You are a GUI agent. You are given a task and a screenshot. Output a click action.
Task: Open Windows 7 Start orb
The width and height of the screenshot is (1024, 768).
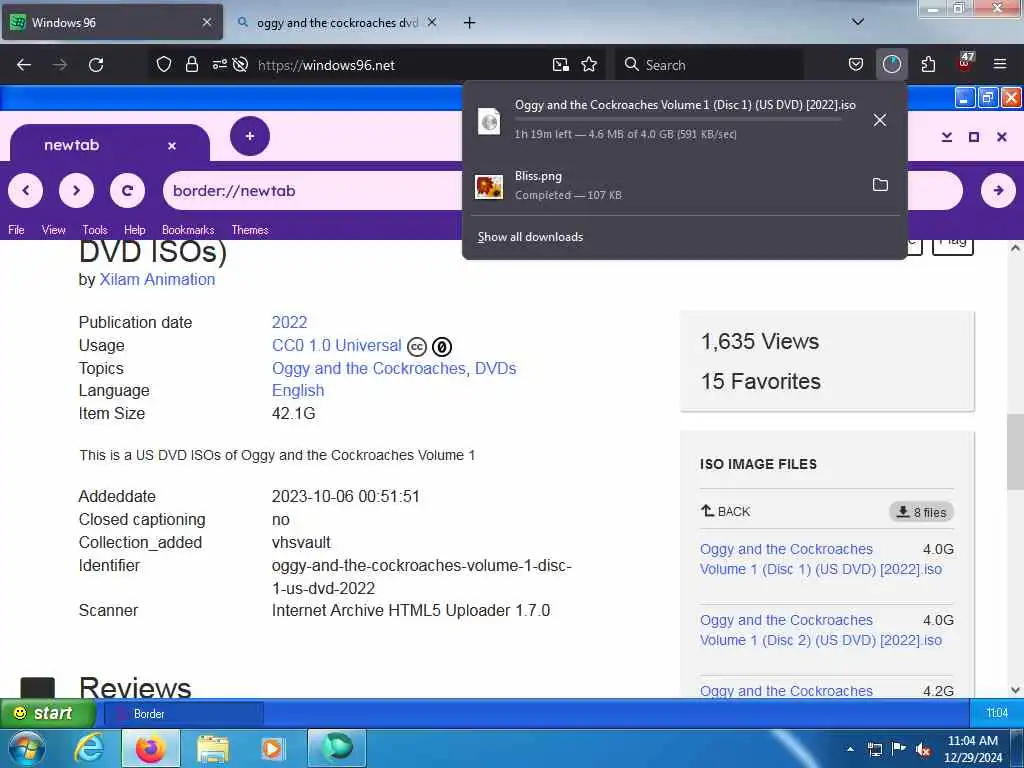[x=25, y=748]
